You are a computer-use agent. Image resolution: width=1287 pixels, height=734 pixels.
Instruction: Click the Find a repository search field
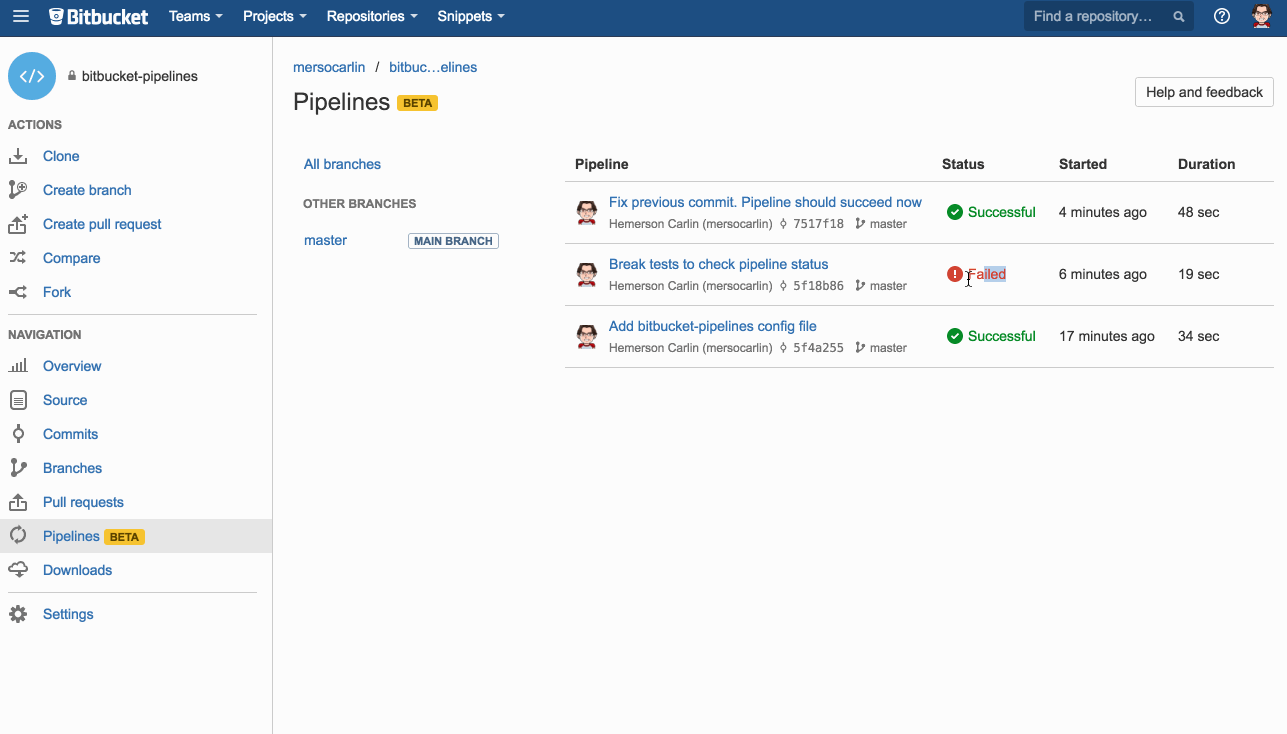(x=1097, y=17)
